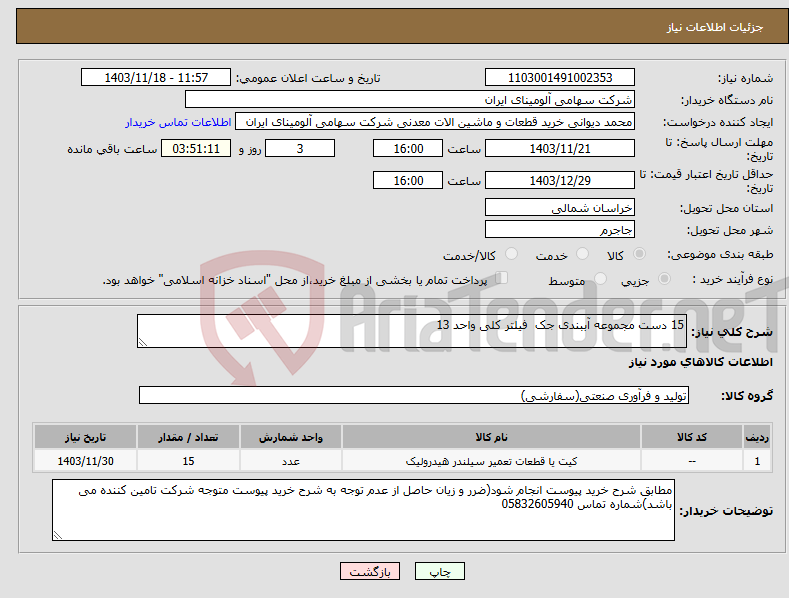Click the گروه کالا field تولید و فرآوری صنعتی
The width and height of the screenshot is (789, 598).
tap(414, 396)
